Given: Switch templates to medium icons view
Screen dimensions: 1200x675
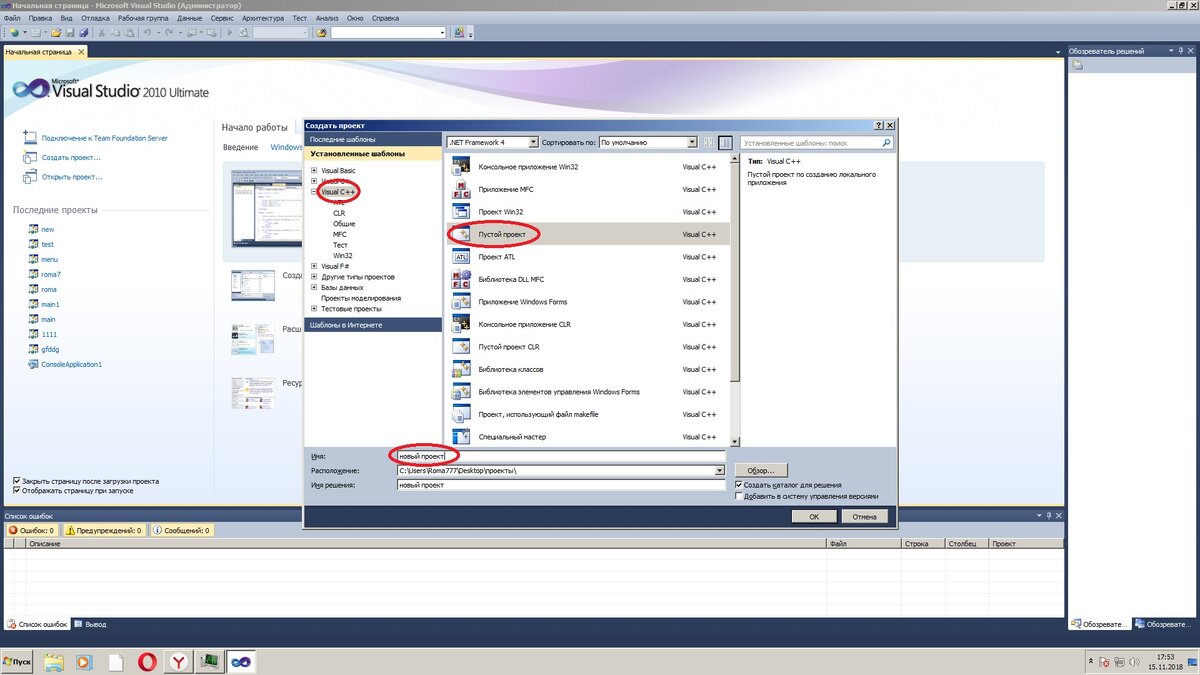Looking at the screenshot, I should point(726,143).
